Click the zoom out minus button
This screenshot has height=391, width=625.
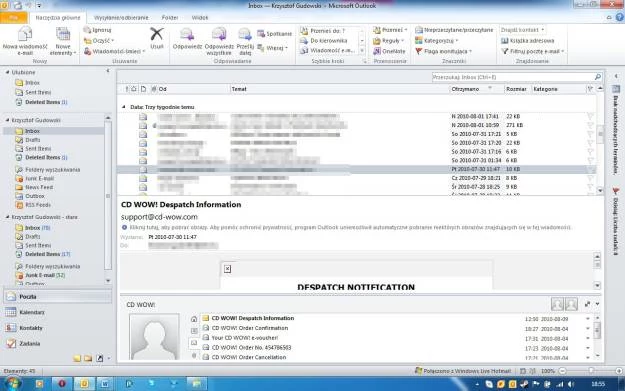click(562, 371)
